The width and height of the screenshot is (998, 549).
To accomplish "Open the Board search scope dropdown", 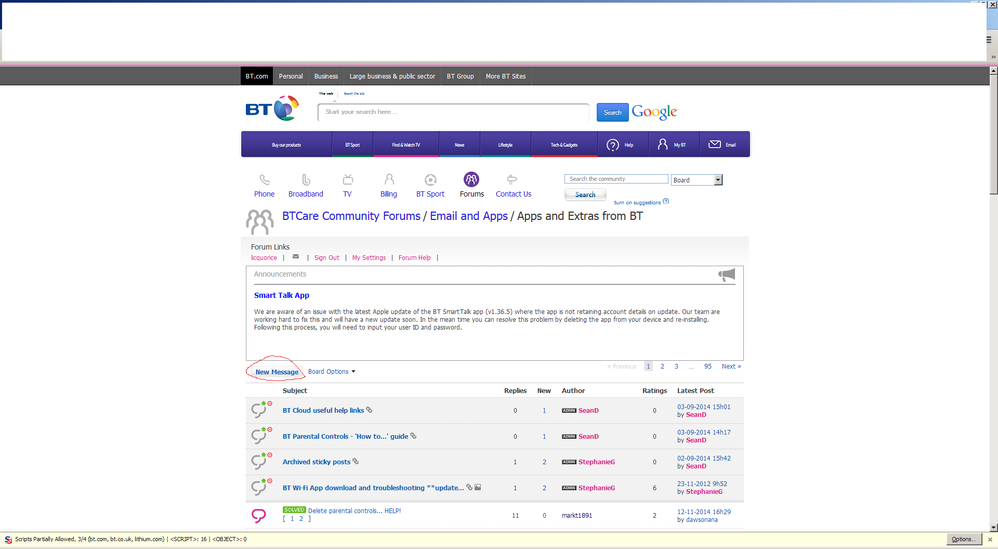I will (696, 180).
